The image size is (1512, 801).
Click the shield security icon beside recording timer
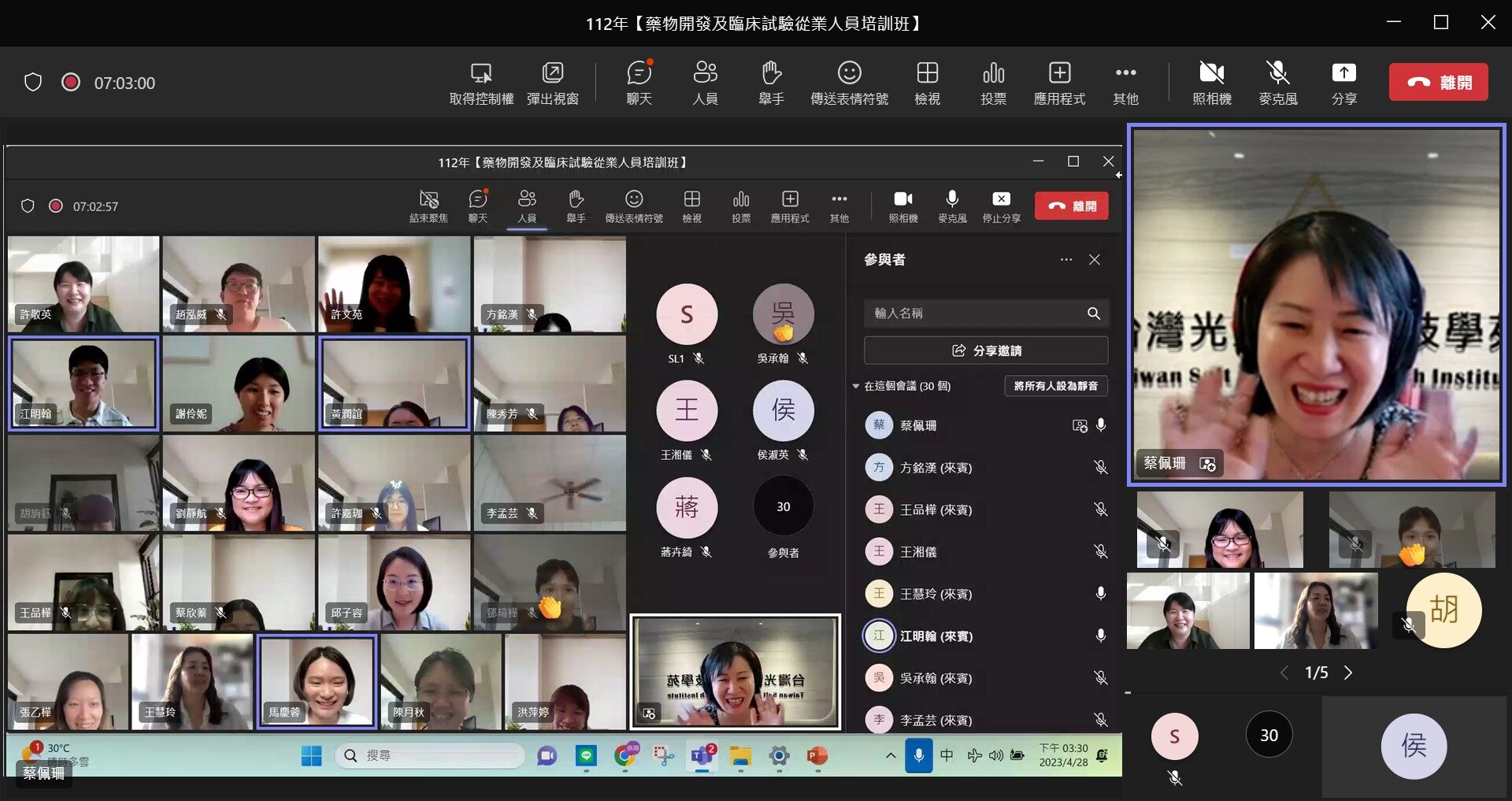(32, 82)
